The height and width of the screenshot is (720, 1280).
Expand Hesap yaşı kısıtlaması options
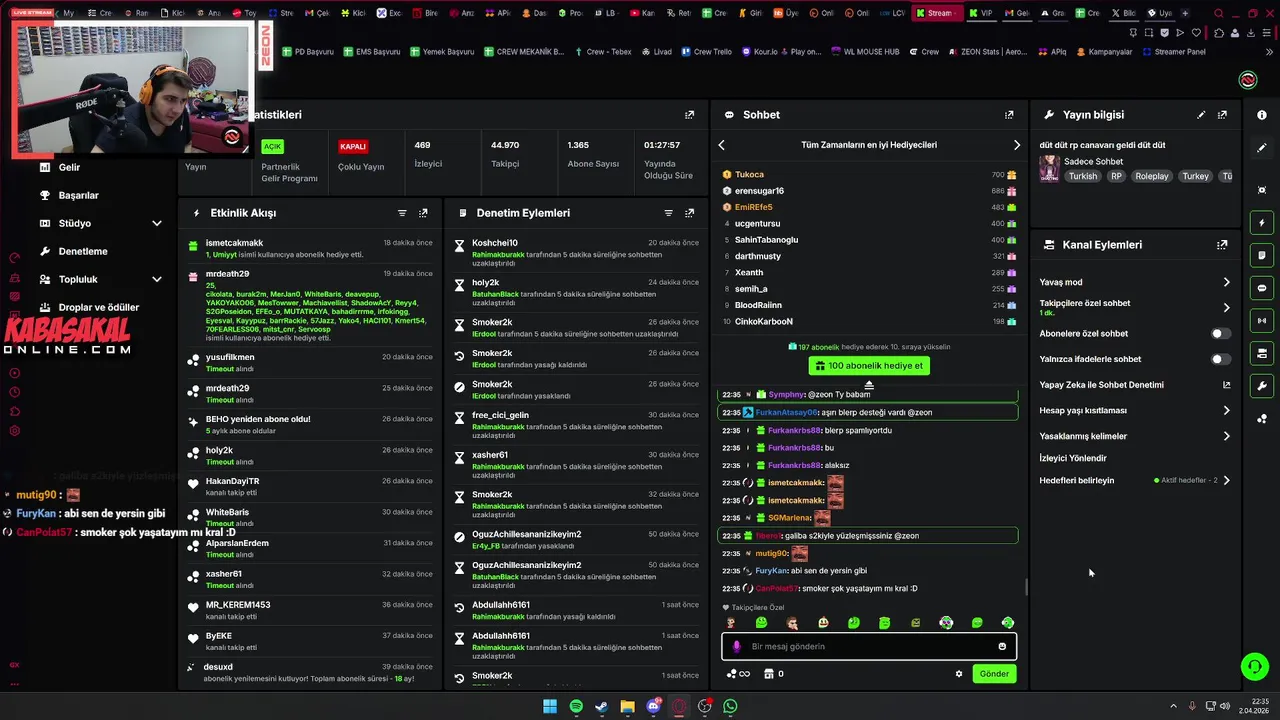(x=1227, y=410)
